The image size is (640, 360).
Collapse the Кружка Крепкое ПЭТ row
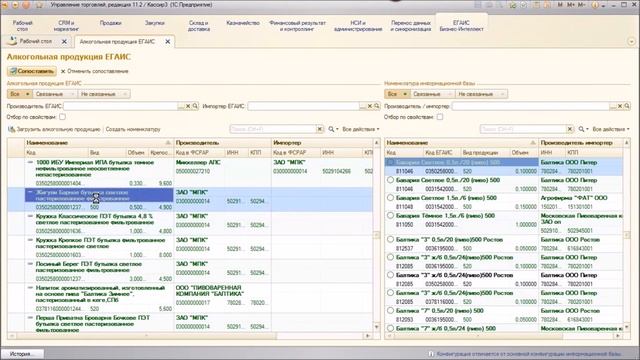[30, 240]
